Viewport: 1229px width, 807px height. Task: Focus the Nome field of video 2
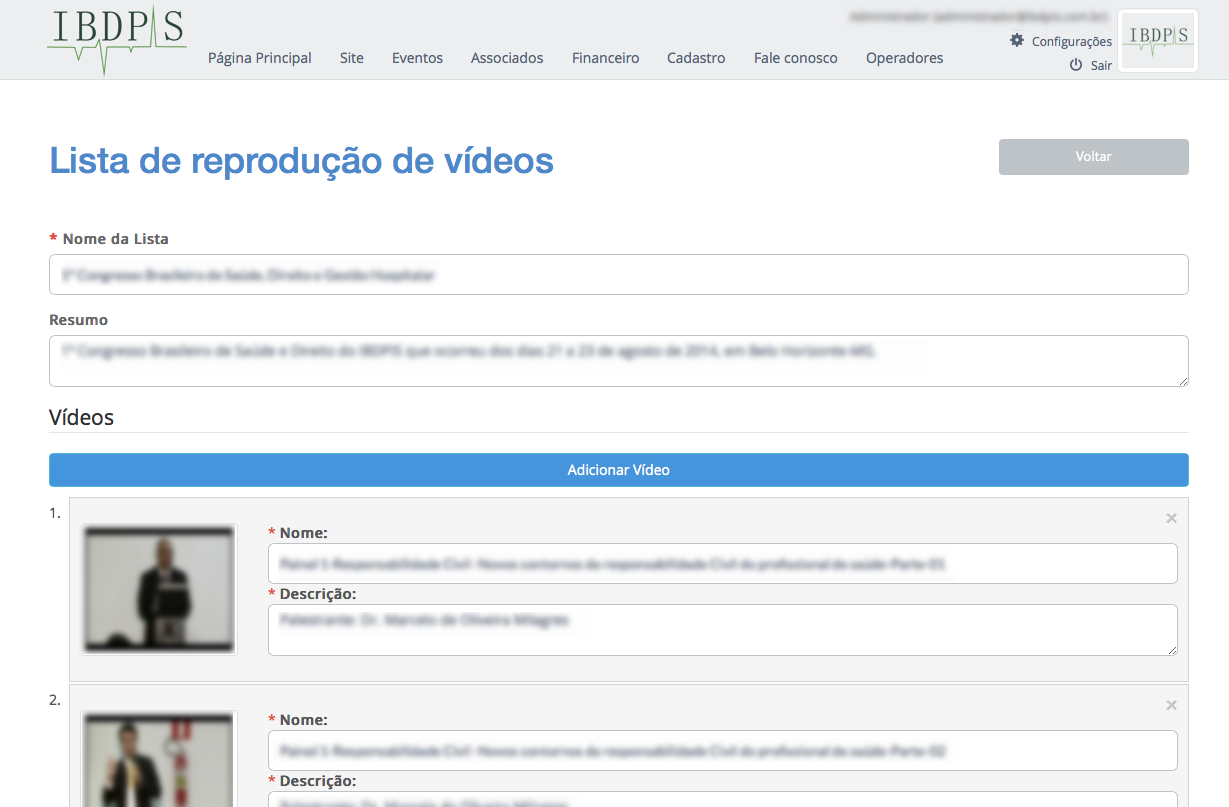(x=723, y=750)
